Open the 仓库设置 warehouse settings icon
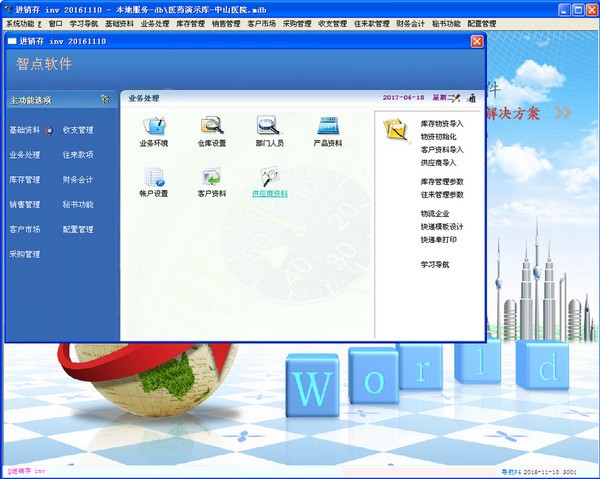The height and width of the screenshot is (479, 600). (x=211, y=127)
